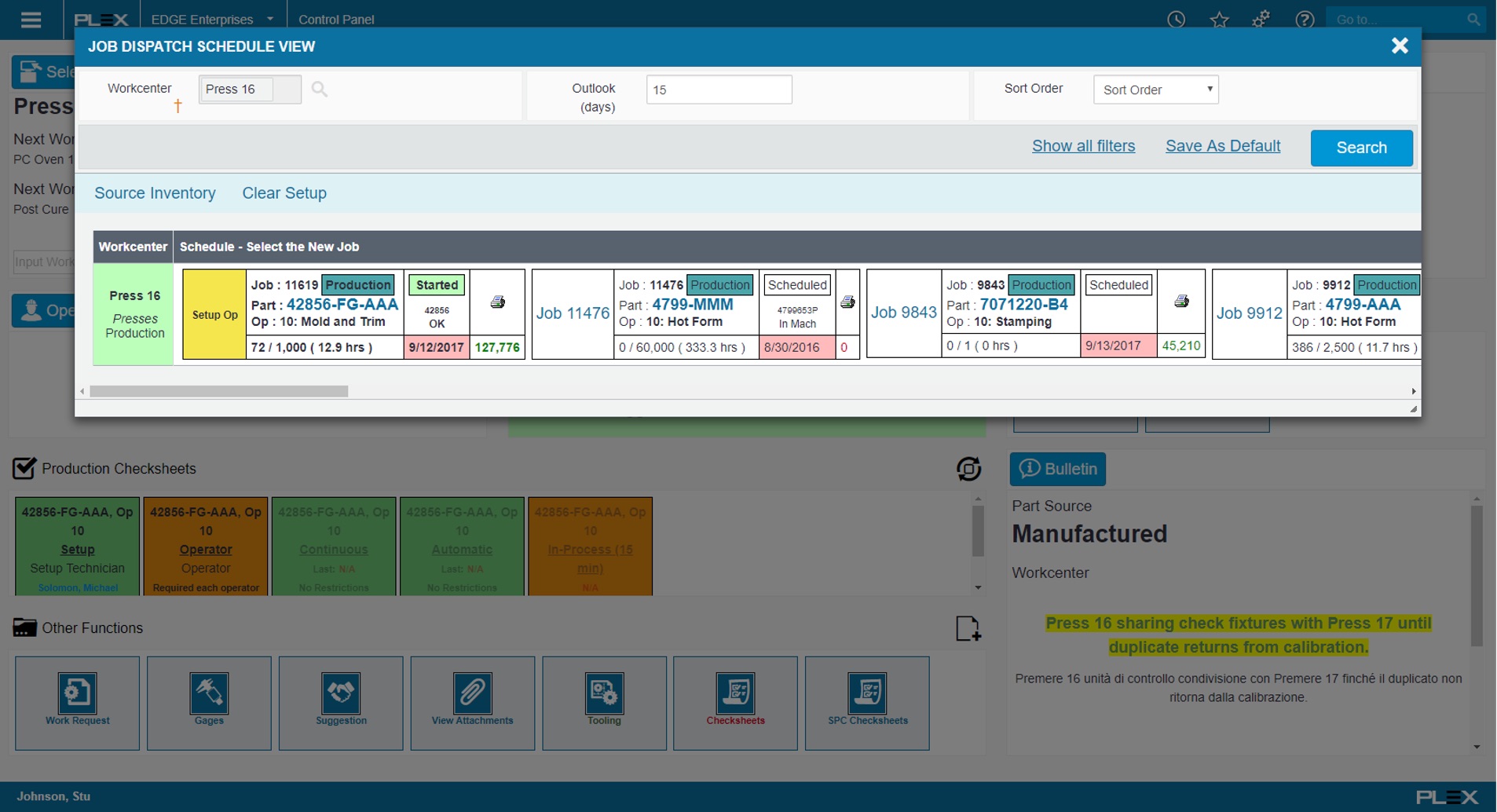Viewport: 1497px width, 812px height.
Task: Open the Sort Order dropdown
Action: click(x=1155, y=90)
